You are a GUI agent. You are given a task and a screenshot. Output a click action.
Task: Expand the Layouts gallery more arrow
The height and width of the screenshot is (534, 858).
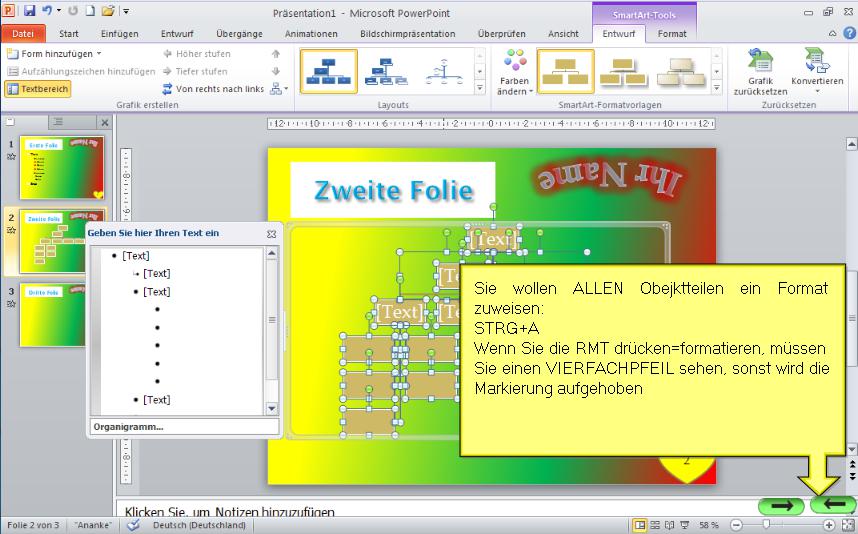480,90
